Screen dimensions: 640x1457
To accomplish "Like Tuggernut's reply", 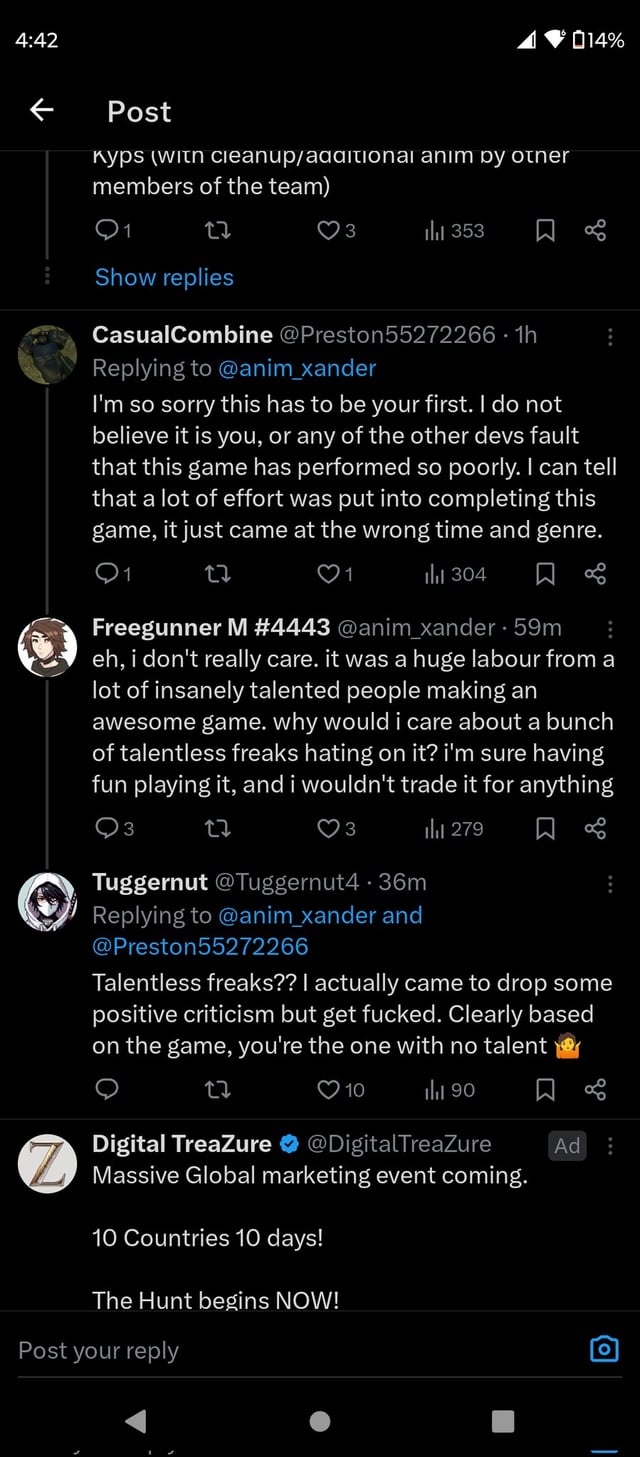I will click(x=328, y=1090).
